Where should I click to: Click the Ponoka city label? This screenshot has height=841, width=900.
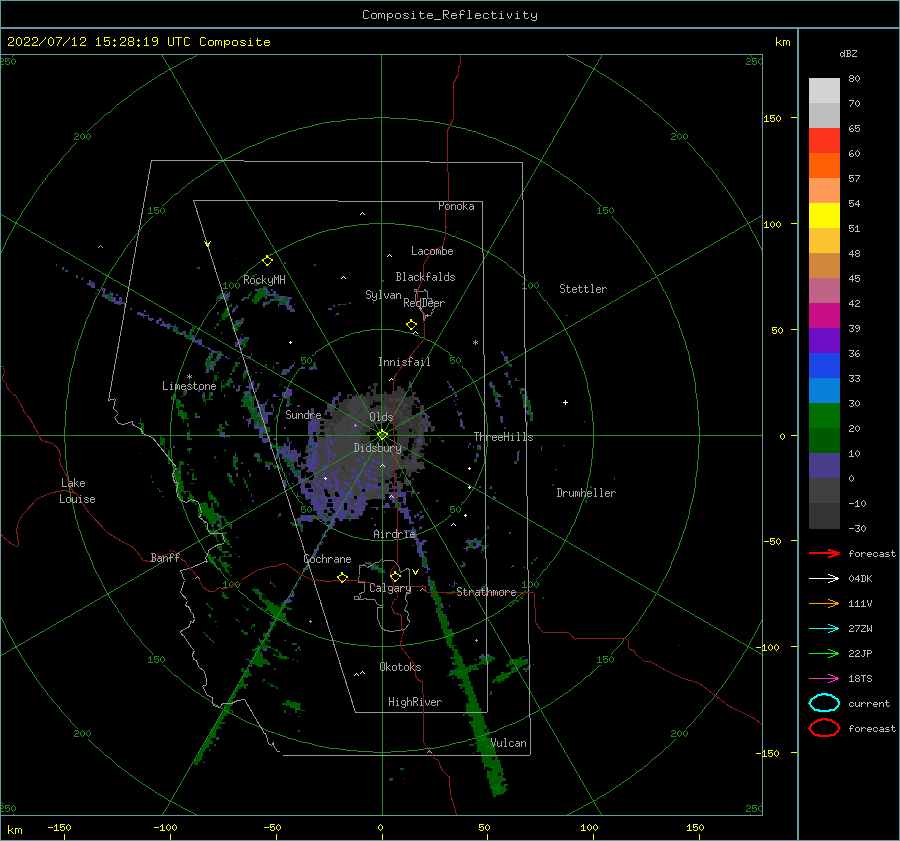click(x=456, y=206)
